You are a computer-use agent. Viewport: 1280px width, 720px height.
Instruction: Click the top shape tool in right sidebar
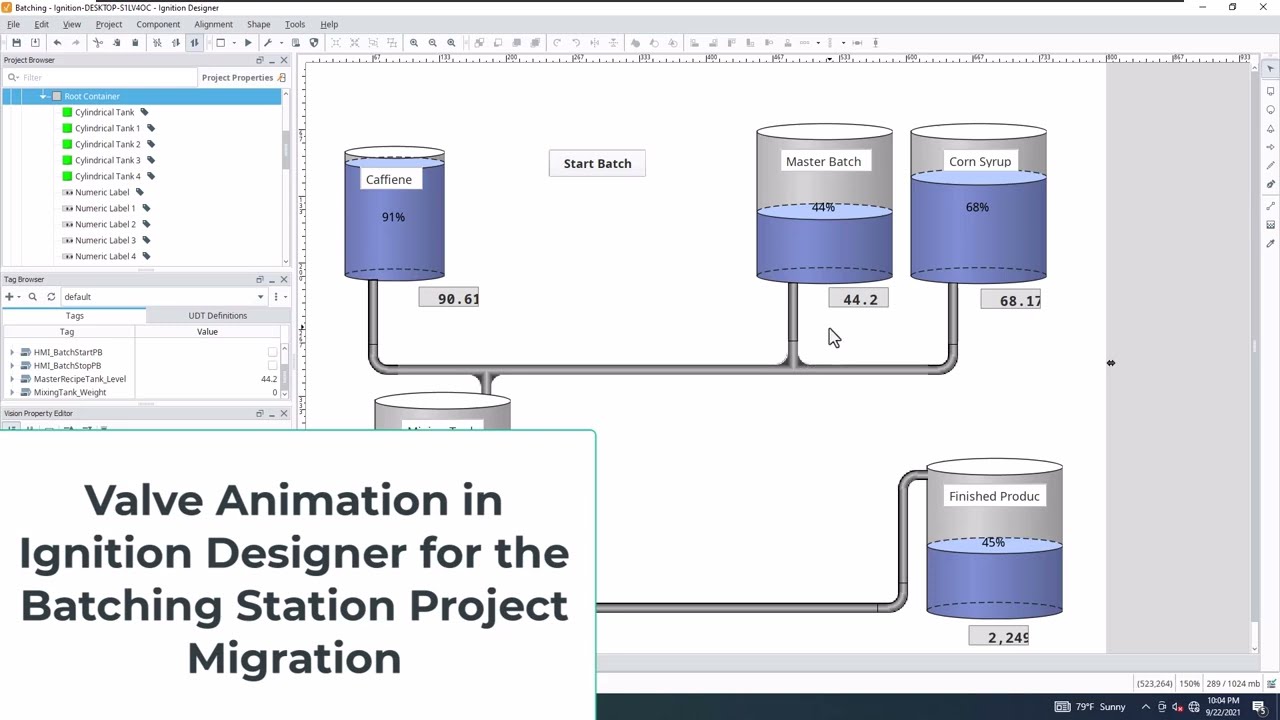tap(1271, 91)
